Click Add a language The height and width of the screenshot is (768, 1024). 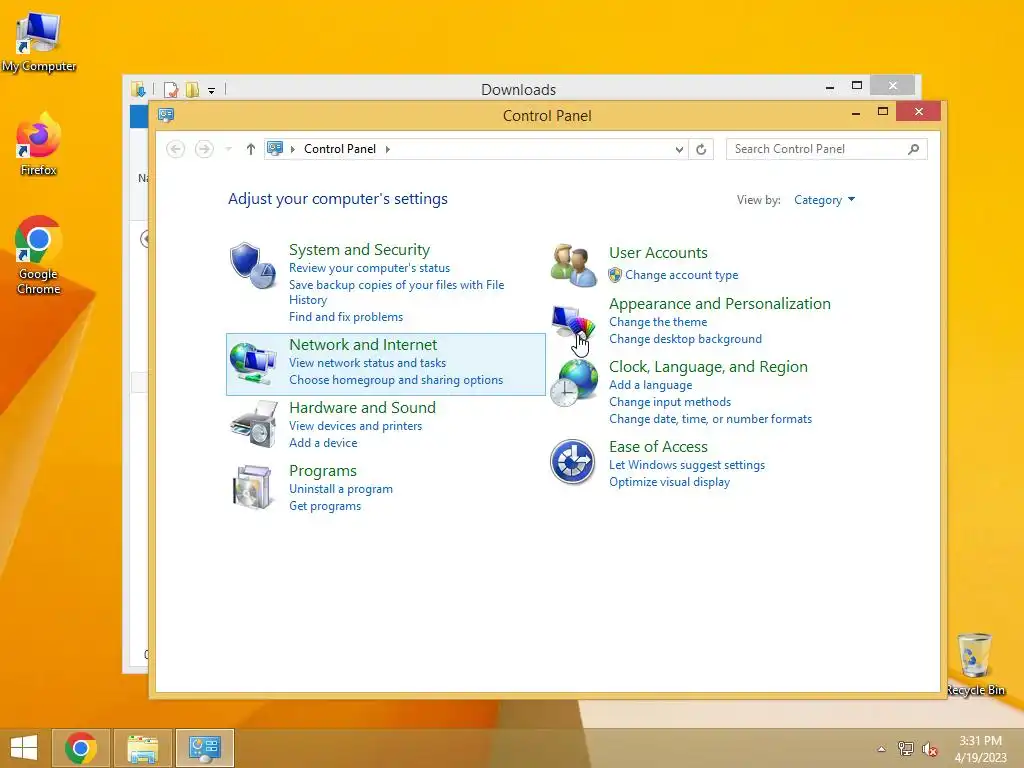(650, 385)
